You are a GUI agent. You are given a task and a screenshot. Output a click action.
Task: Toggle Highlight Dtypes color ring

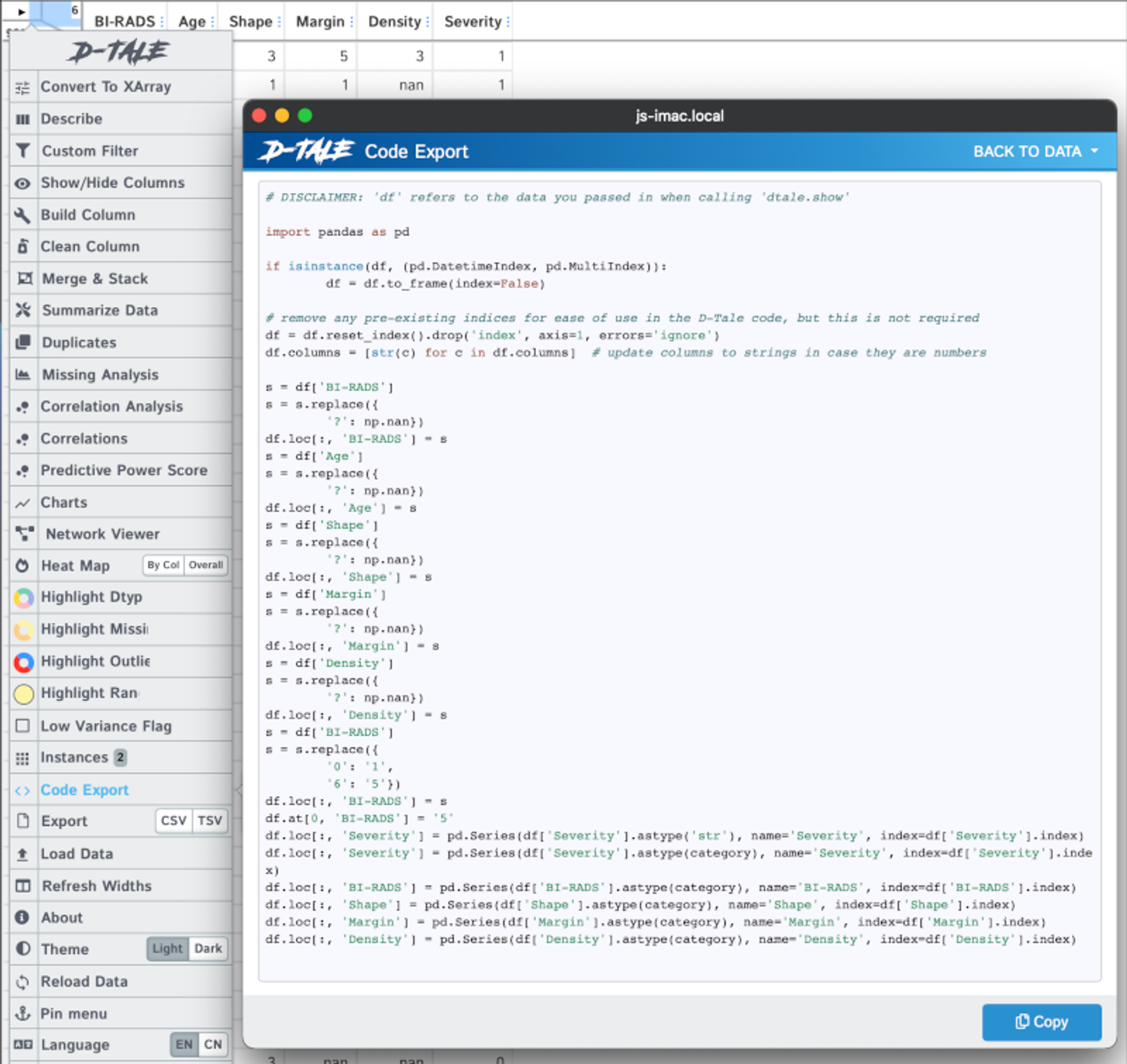click(23, 598)
